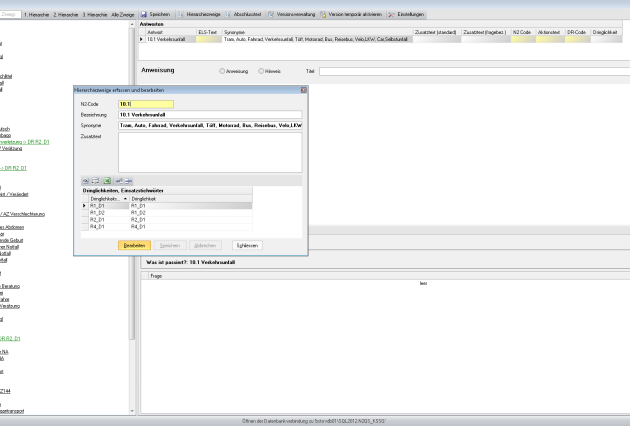Switch to 1. Hierarchie tab
Screen dimensions: 630x426
[37, 14]
